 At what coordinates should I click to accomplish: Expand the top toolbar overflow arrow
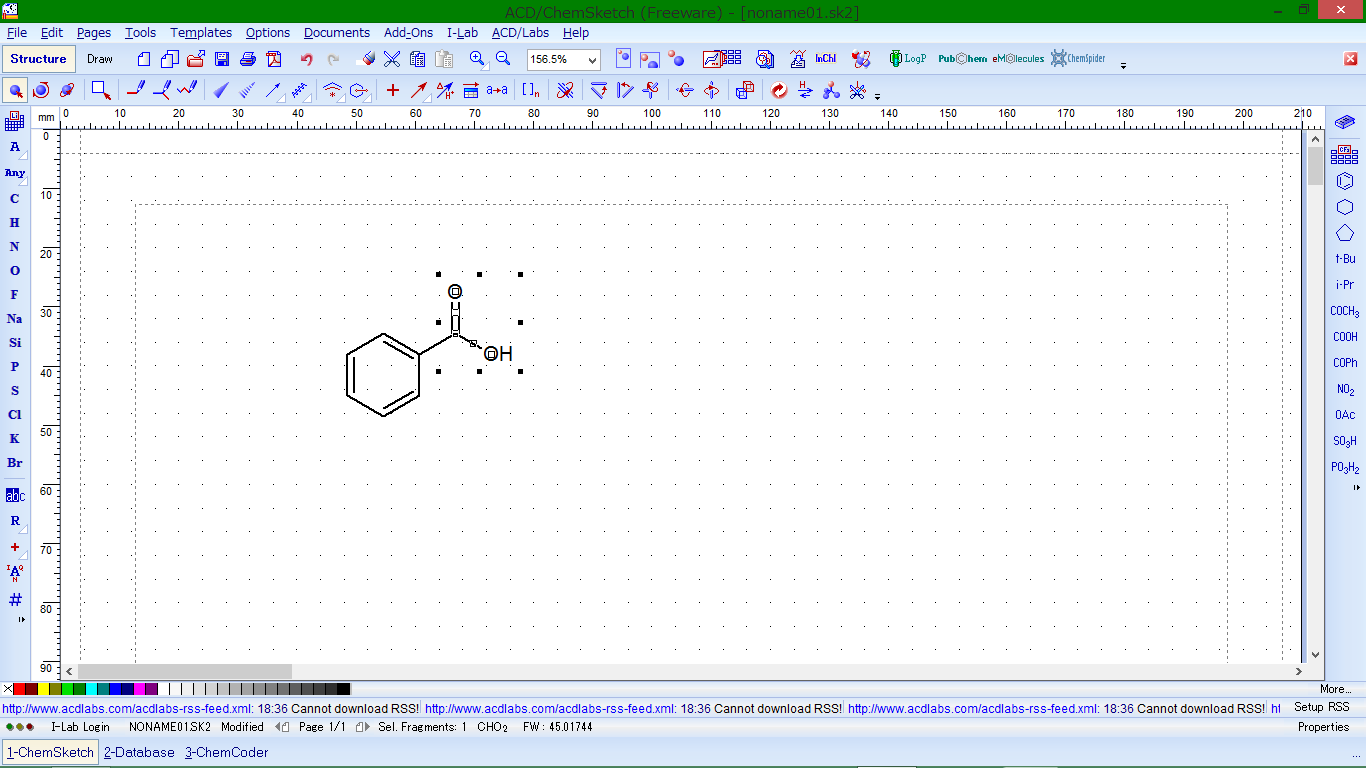1123,66
